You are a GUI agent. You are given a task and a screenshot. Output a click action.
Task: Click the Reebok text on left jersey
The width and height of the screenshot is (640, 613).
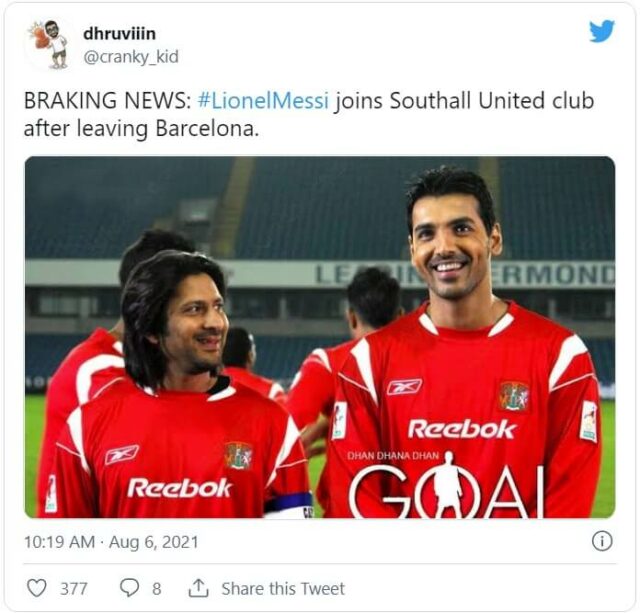[x=180, y=488]
